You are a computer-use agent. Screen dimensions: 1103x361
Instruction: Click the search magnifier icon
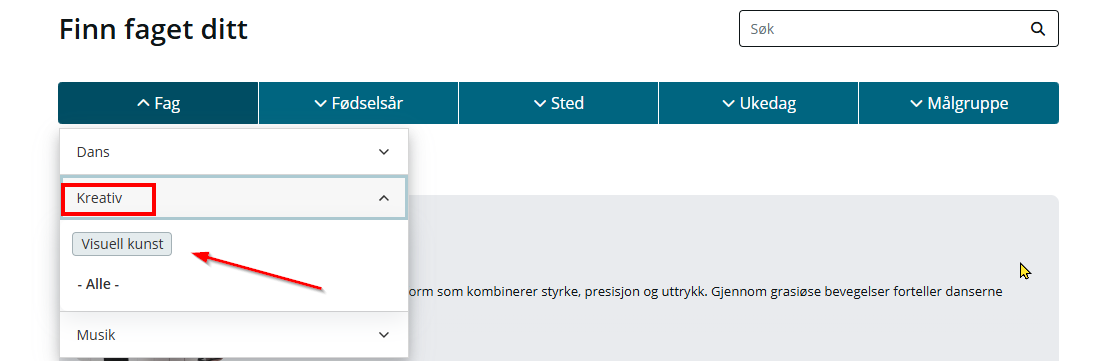click(x=1038, y=29)
